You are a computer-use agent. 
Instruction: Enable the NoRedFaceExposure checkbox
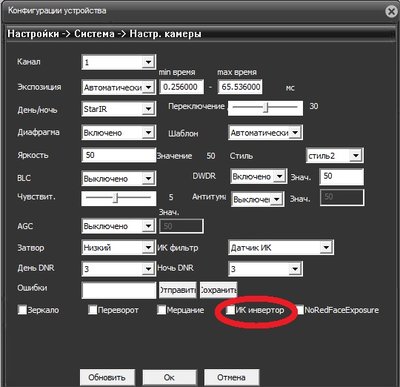point(300,310)
